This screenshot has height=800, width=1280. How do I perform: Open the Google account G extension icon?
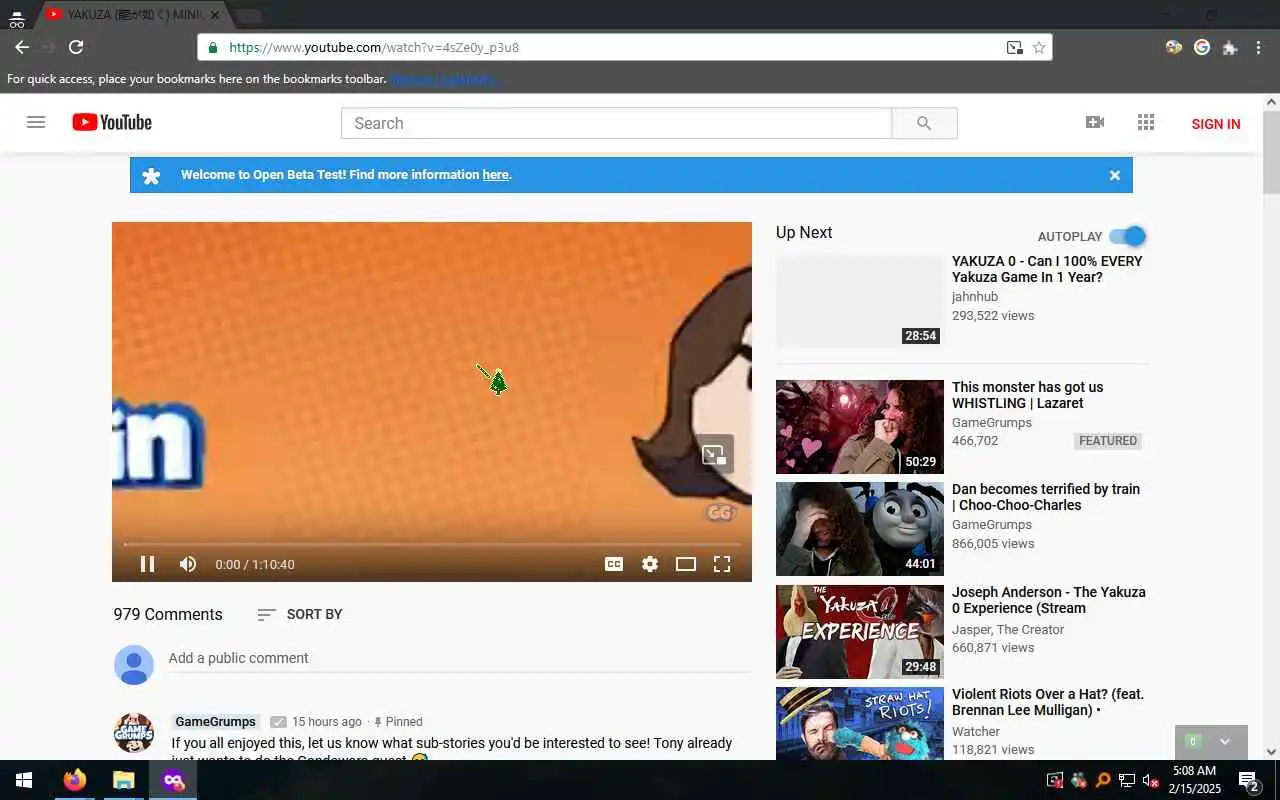pos(1202,47)
